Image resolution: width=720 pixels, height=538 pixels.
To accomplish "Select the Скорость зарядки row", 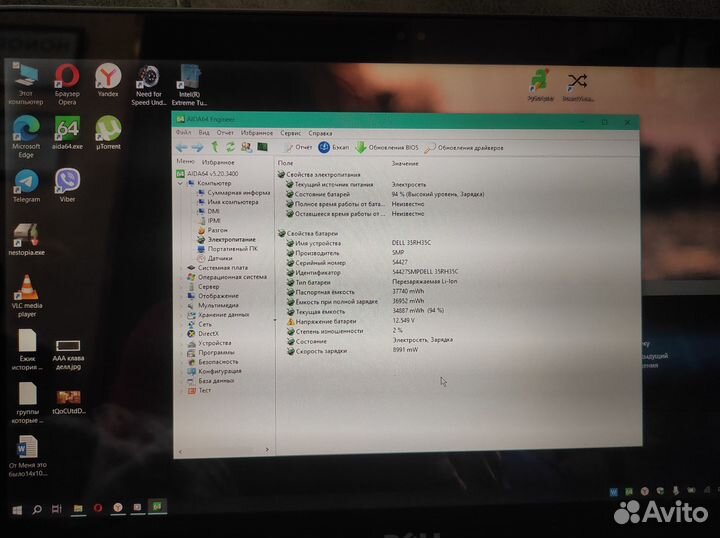I will point(352,351).
